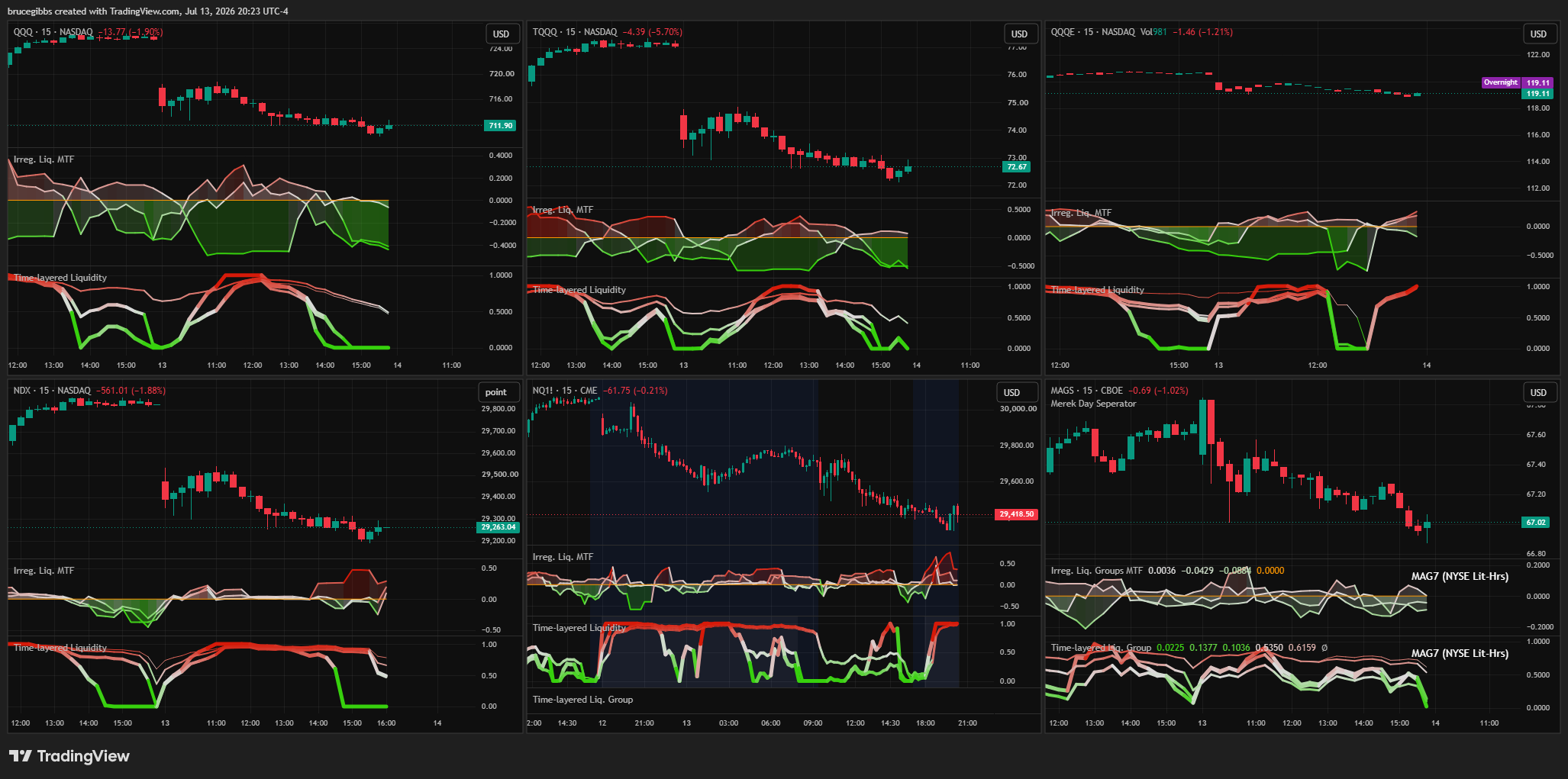Screen dimensions: 1568x779
Task: Click NDX change value -561.01 (-1.88%)
Action: click(131, 391)
